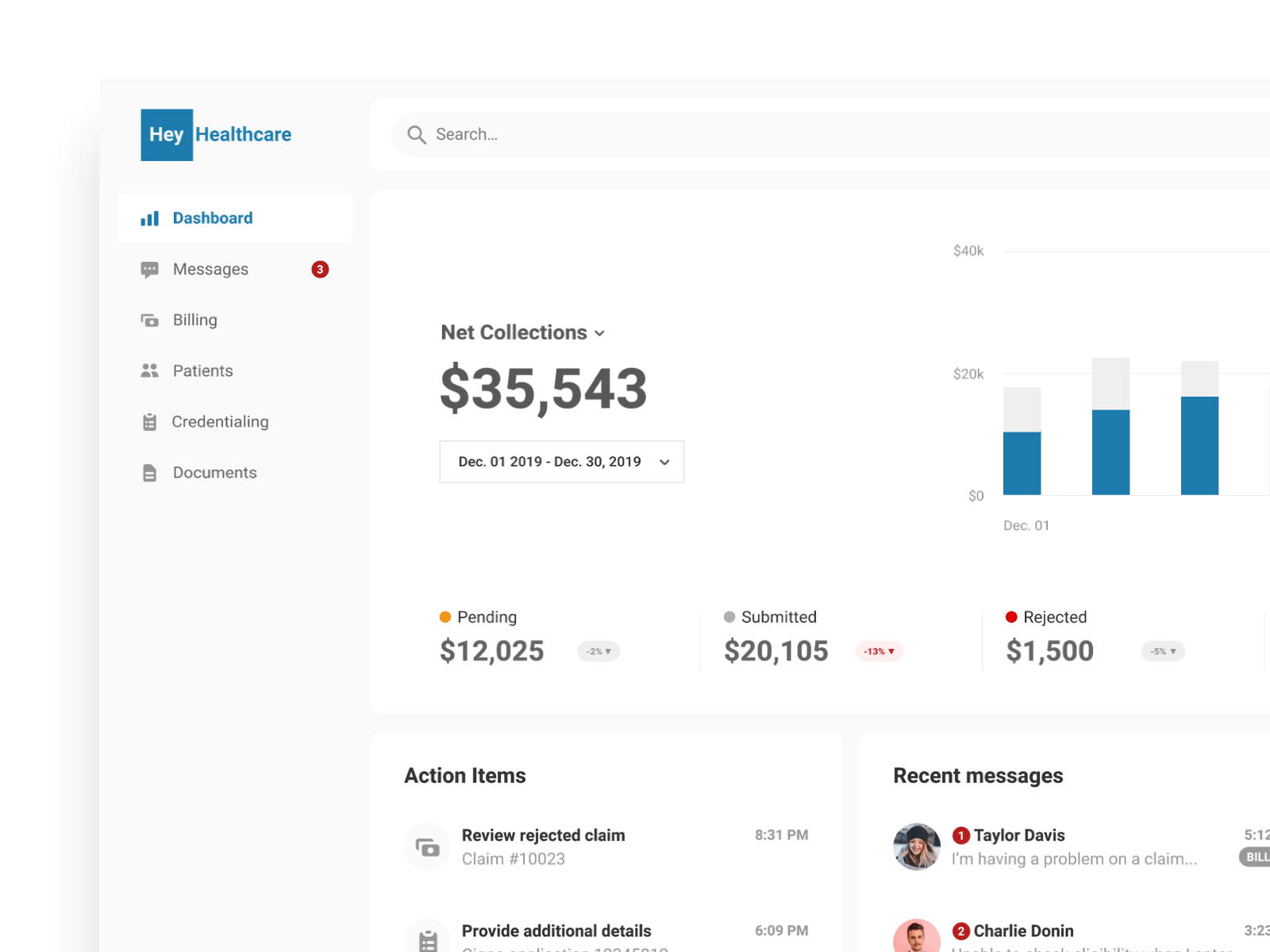This screenshot has height=952, width=1270.
Task: Click the search magnifier icon
Action: click(x=417, y=134)
